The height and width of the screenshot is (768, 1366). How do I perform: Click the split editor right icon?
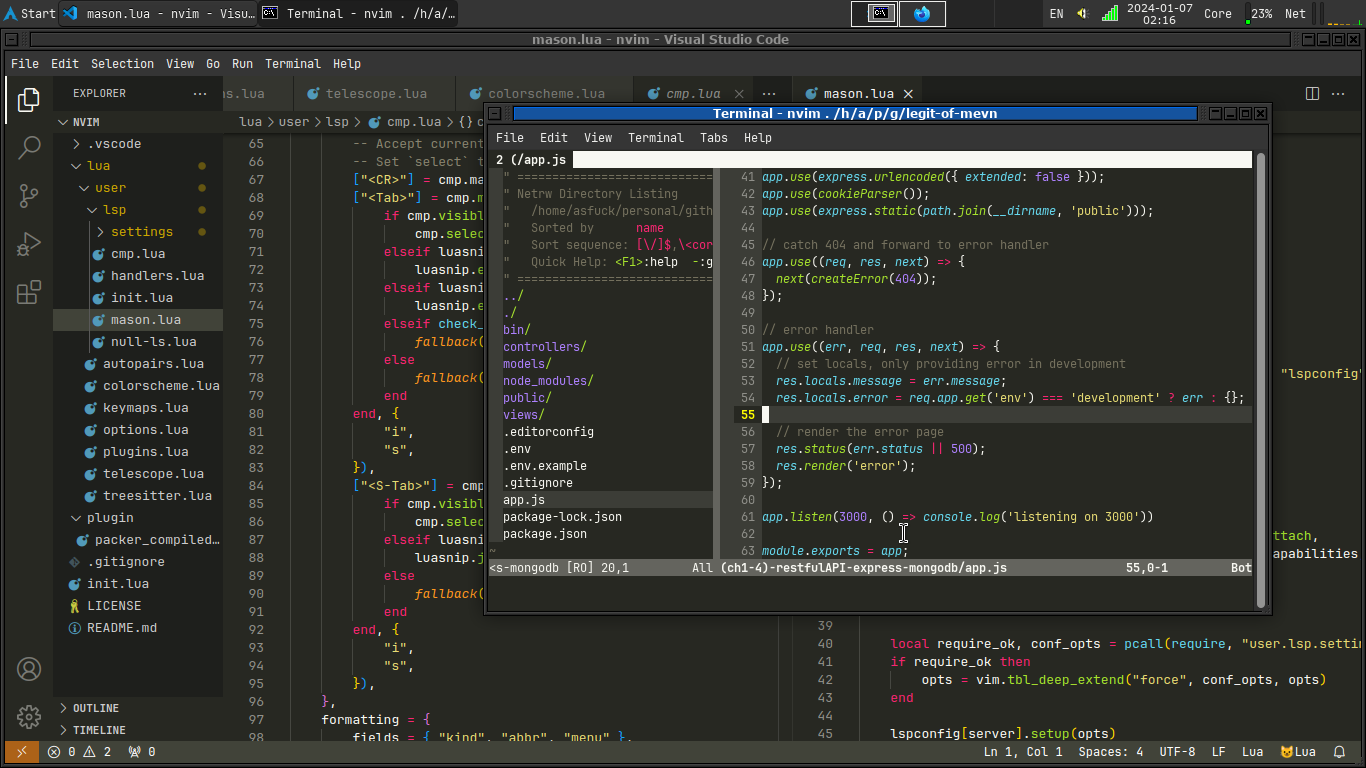click(1313, 93)
